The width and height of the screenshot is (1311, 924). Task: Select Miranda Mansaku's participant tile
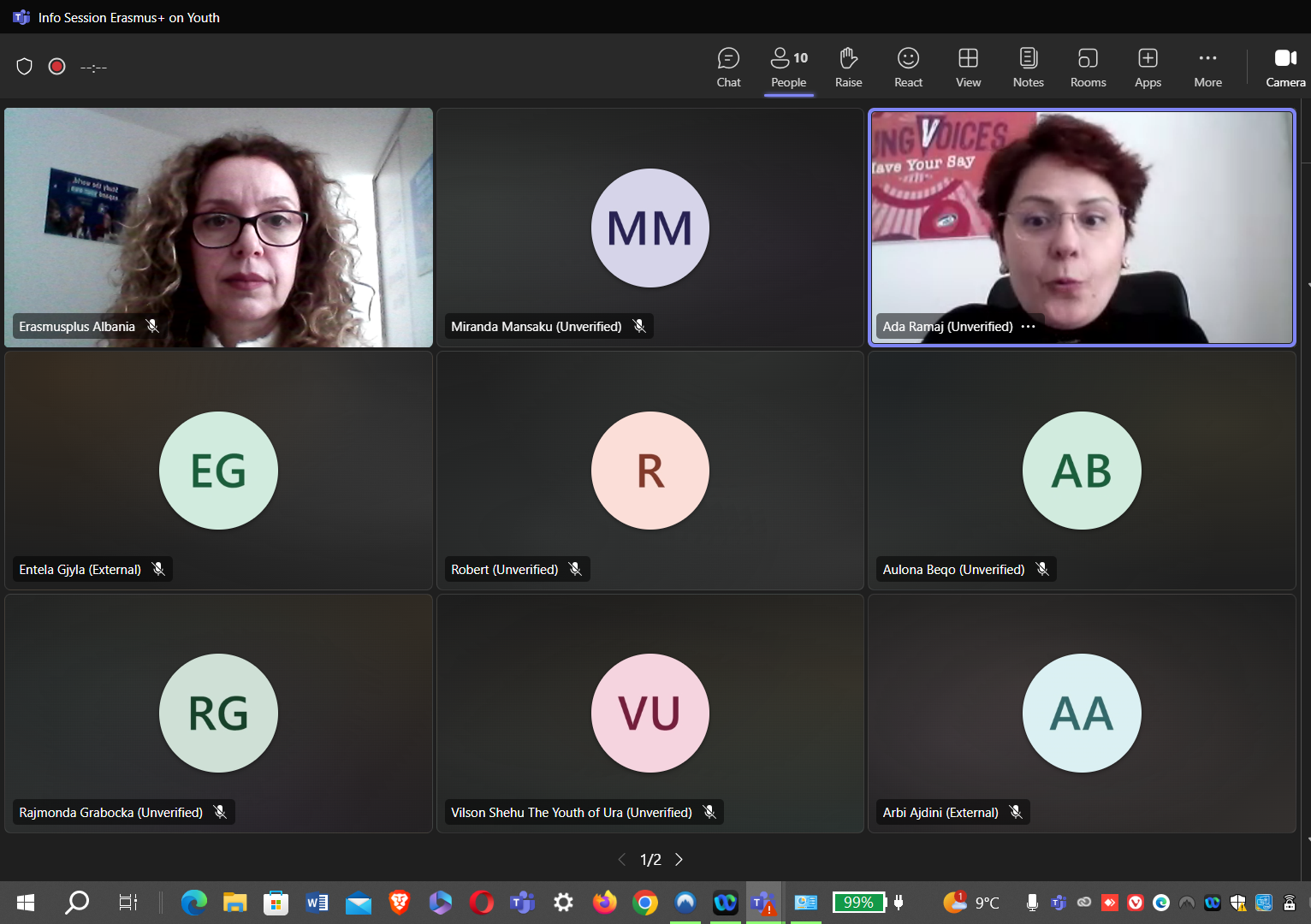click(650, 228)
